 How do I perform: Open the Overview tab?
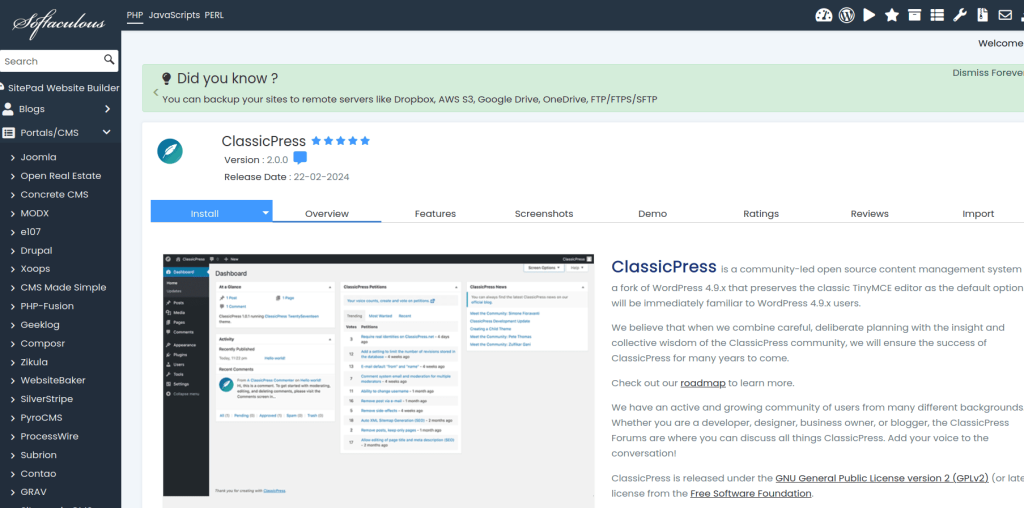[x=327, y=213]
